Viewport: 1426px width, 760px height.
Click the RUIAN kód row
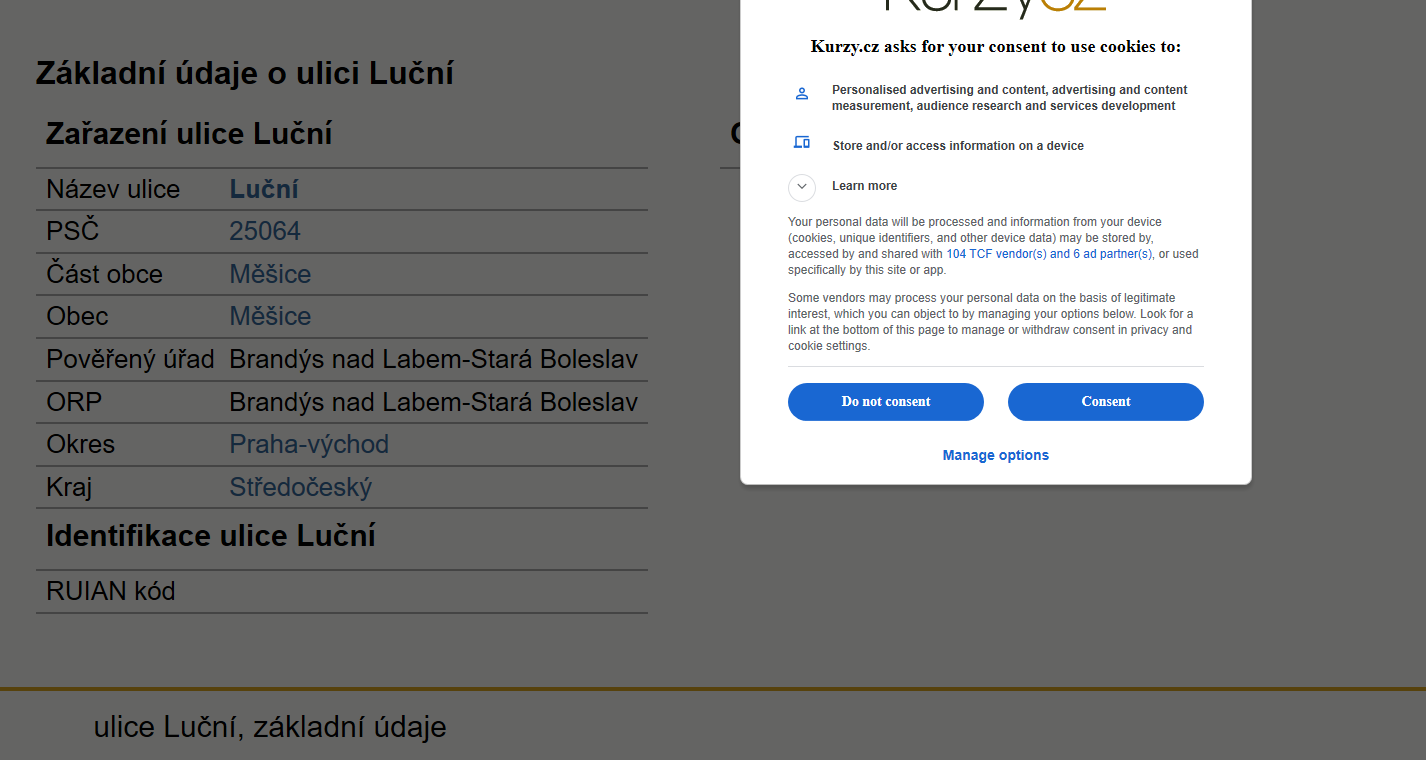tap(342, 592)
